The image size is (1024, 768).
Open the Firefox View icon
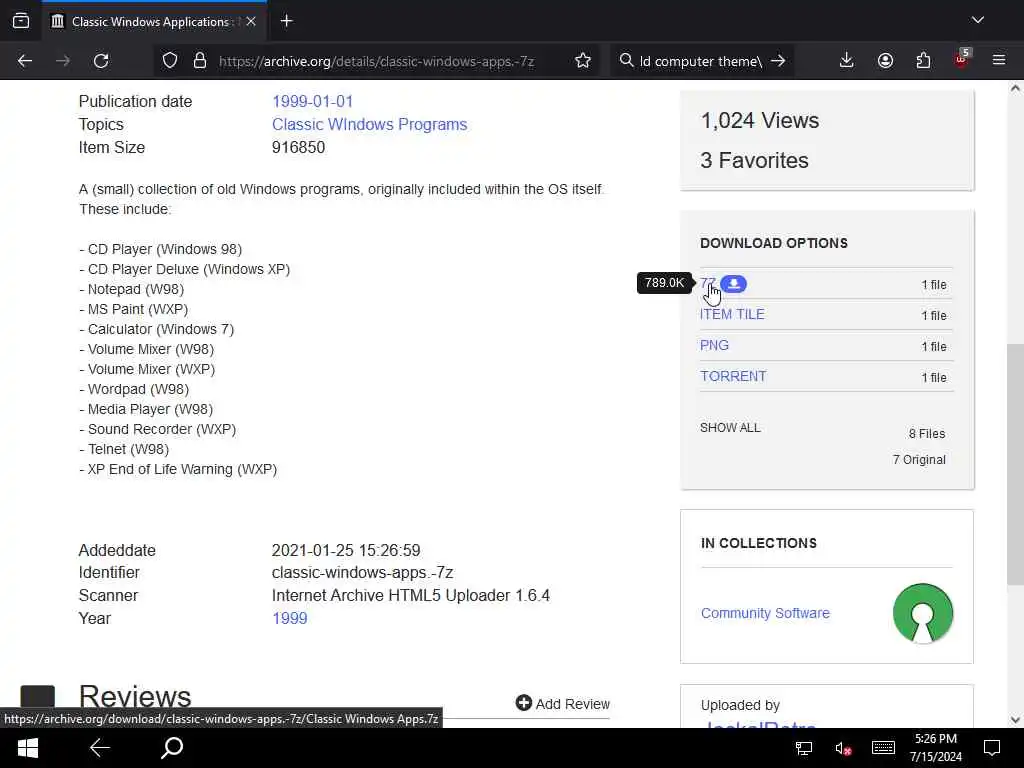pyautogui.click(x=21, y=21)
